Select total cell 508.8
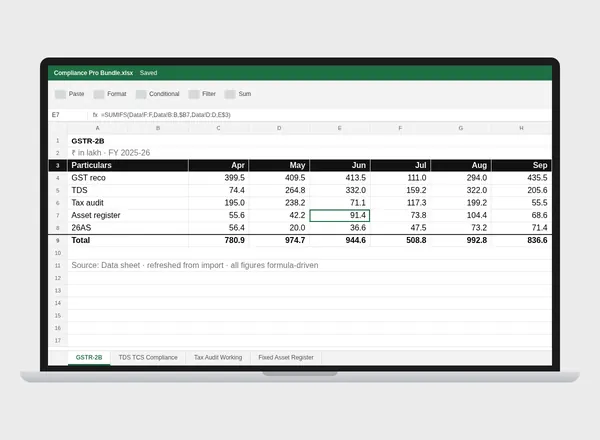 (400, 240)
